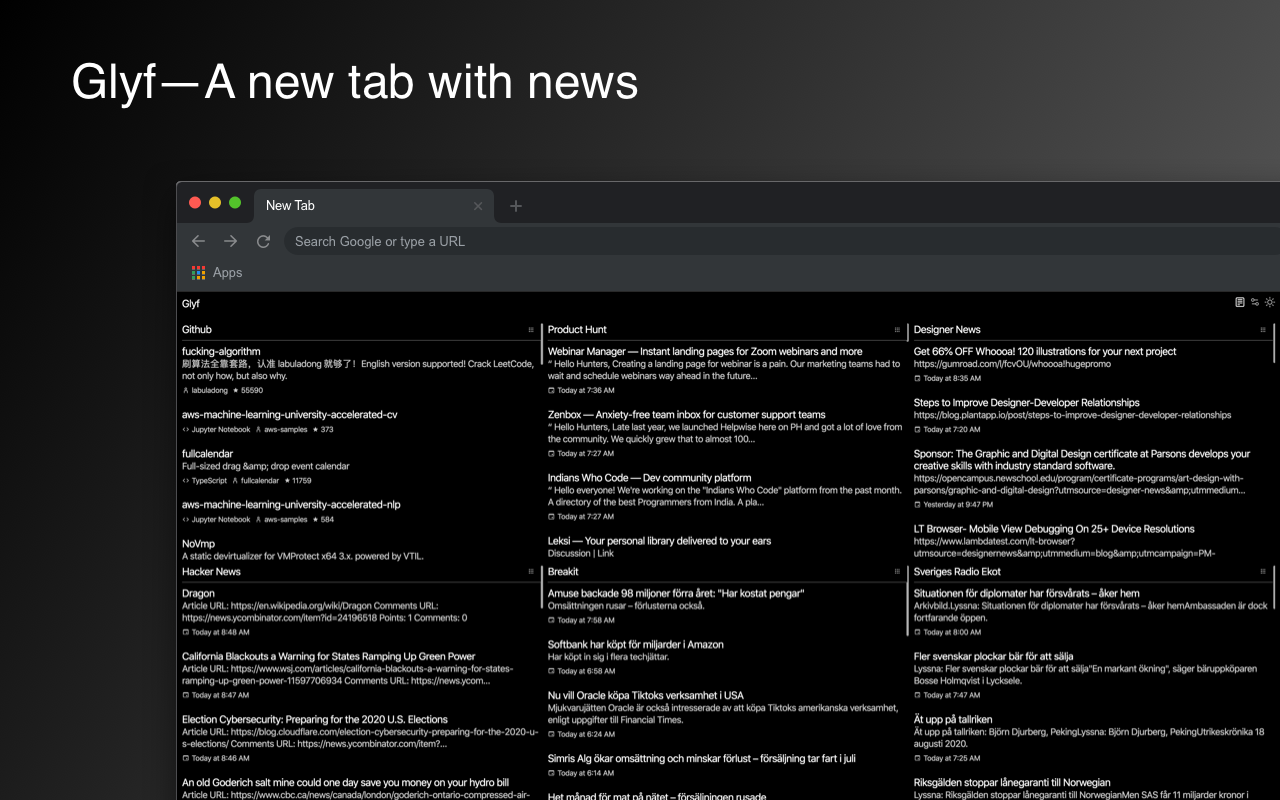Open Simris Alg ökar omsättning article

[x=702, y=758]
